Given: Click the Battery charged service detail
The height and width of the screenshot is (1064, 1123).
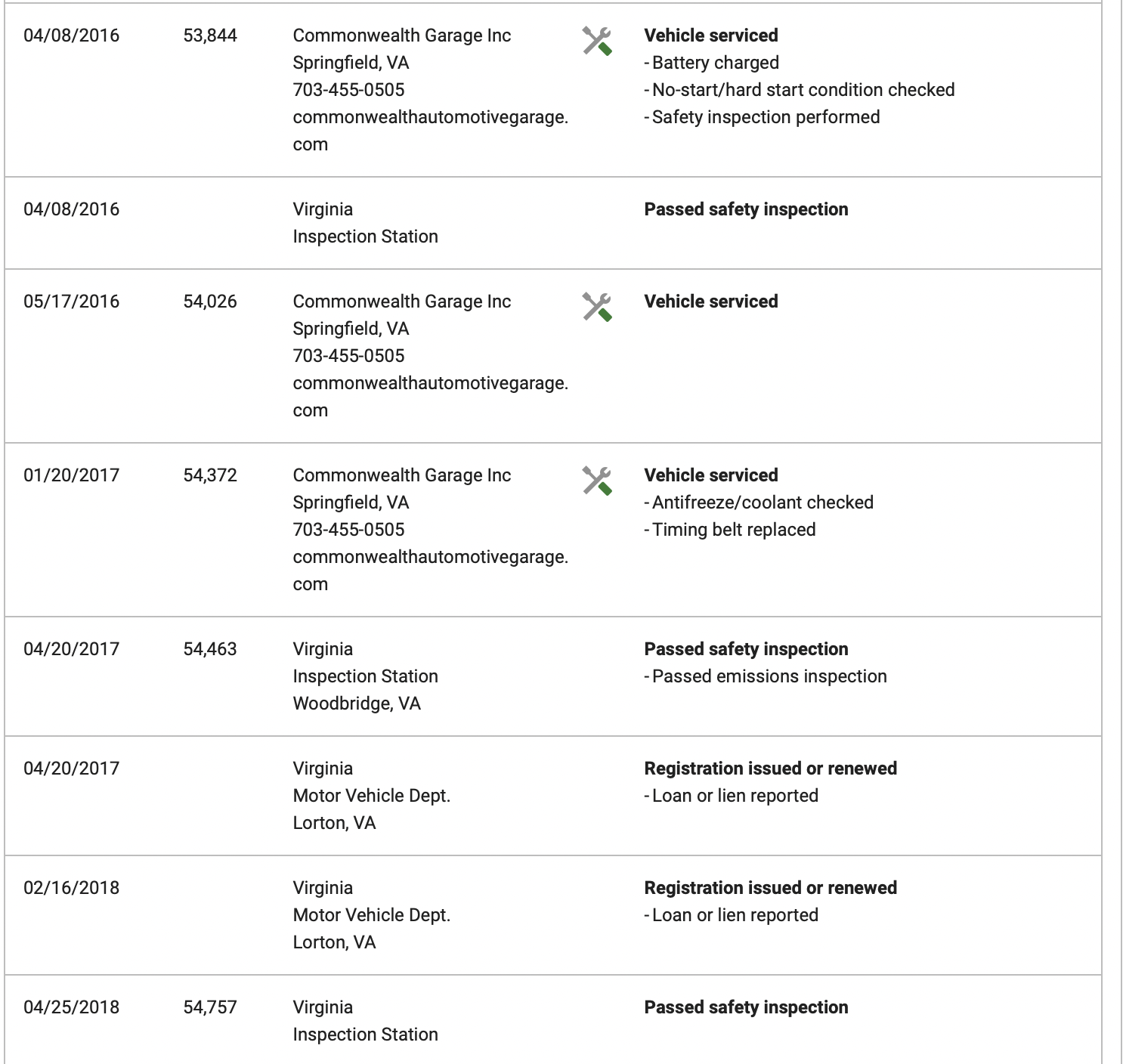Looking at the screenshot, I should point(712,63).
